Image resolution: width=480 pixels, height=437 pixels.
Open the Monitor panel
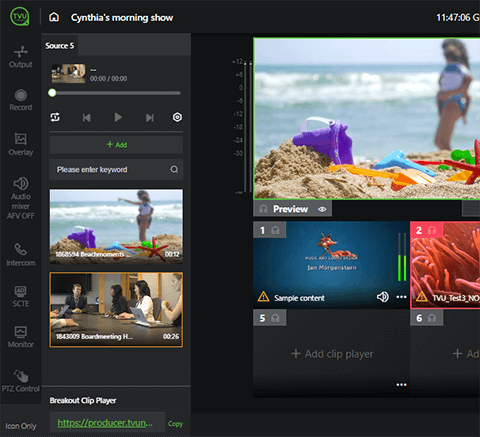(21, 337)
